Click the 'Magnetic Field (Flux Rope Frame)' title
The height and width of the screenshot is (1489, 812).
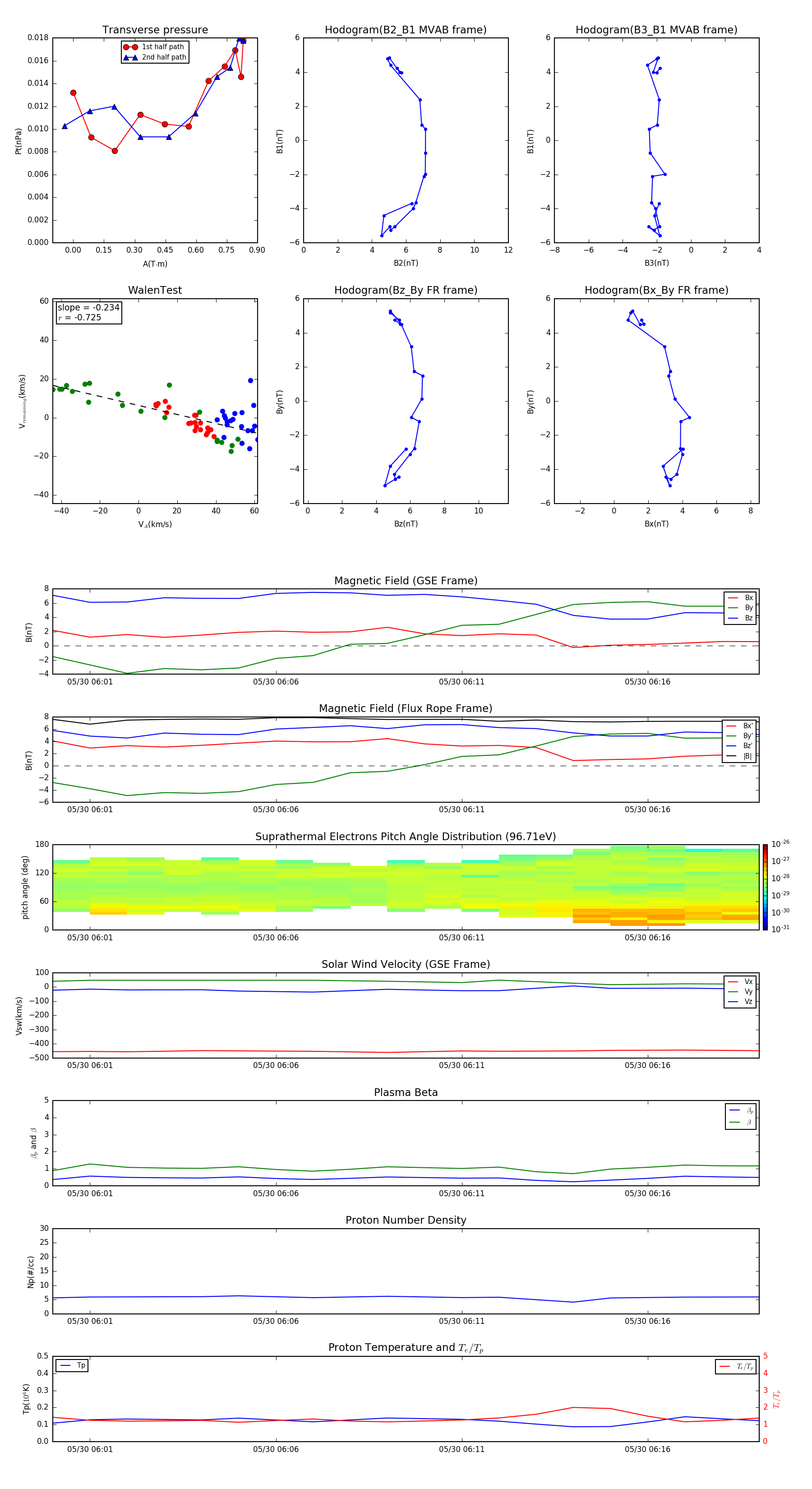406,709
